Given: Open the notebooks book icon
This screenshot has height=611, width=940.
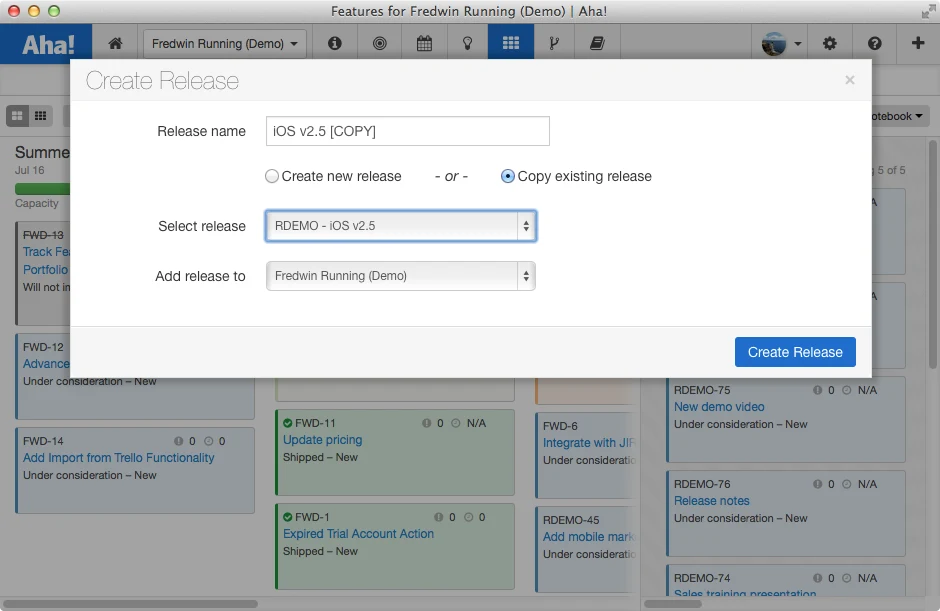Looking at the screenshot, I should click(597, 43).
